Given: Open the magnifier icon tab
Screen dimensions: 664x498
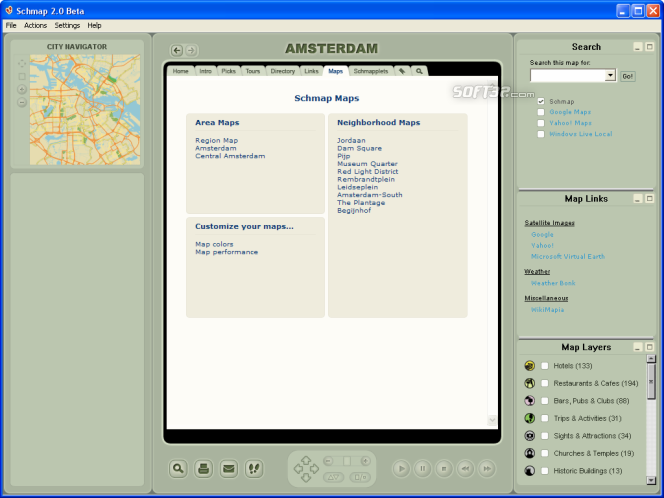Looking at the screenshot, I should (x=419, y=71).
